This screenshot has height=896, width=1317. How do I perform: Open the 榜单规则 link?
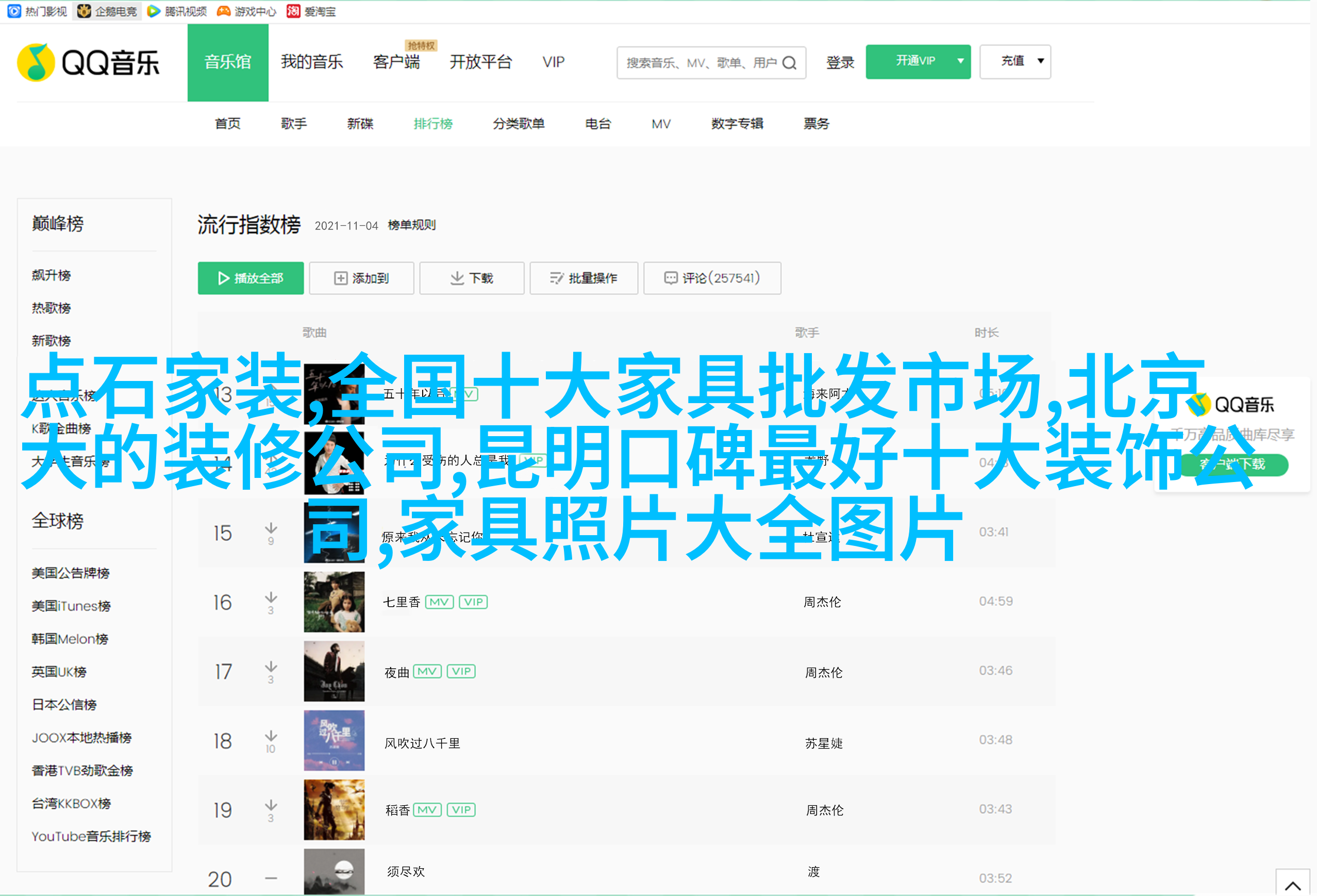411,225
